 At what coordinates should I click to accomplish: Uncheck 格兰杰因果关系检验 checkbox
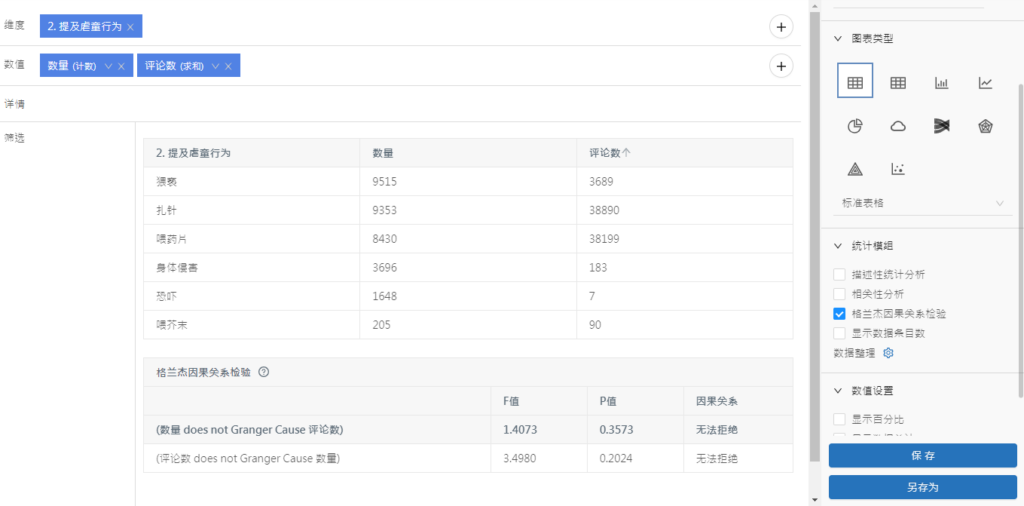tap(839, 313)
